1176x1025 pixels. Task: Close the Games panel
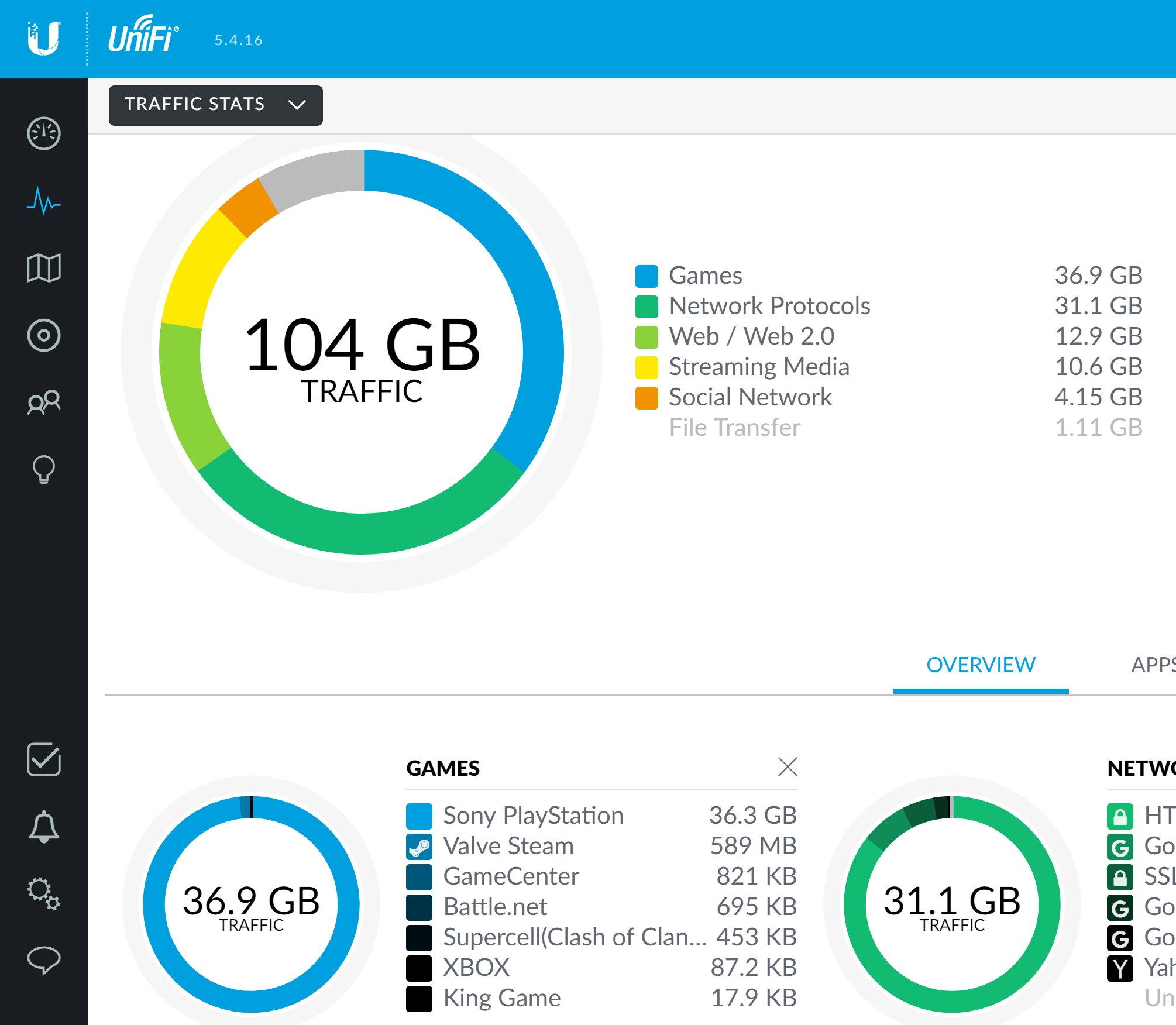click(788, 767)
